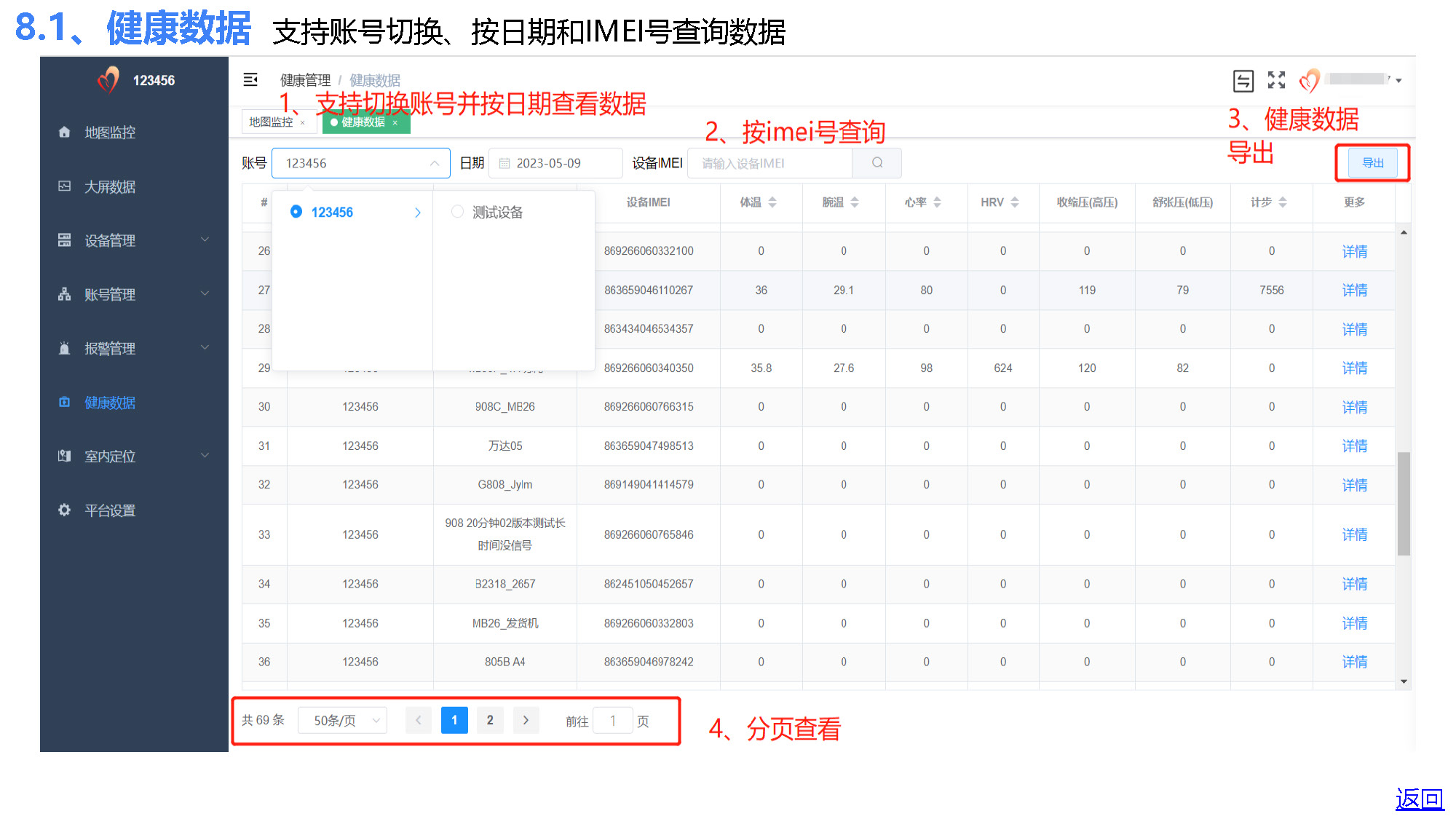Open the 账号 account dropdown
This screenshot has width=1456, height=819.
tap(360, 163)
